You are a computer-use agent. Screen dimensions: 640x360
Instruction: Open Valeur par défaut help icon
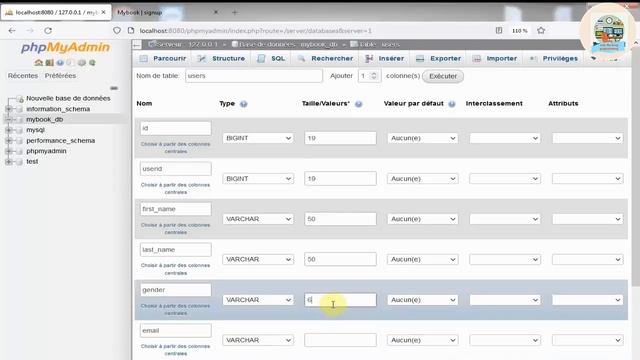(452, 104)
